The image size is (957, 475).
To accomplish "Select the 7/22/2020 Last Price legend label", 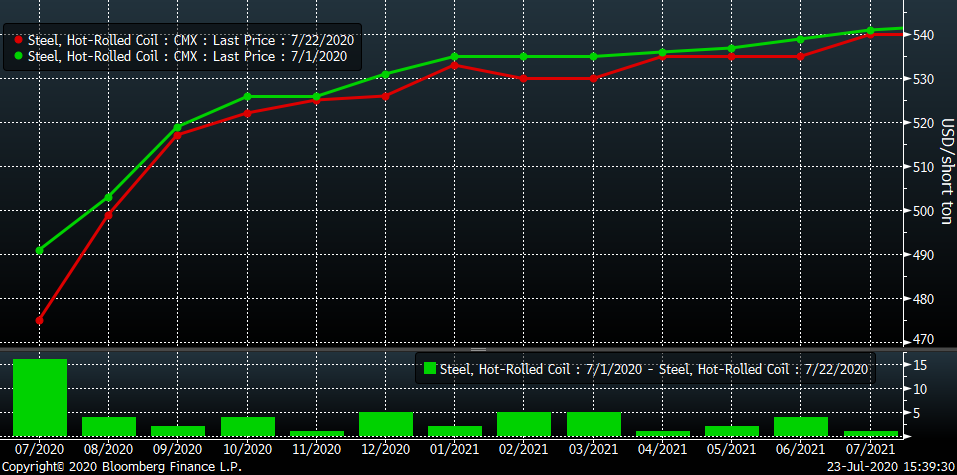I will tap(191, 40).
